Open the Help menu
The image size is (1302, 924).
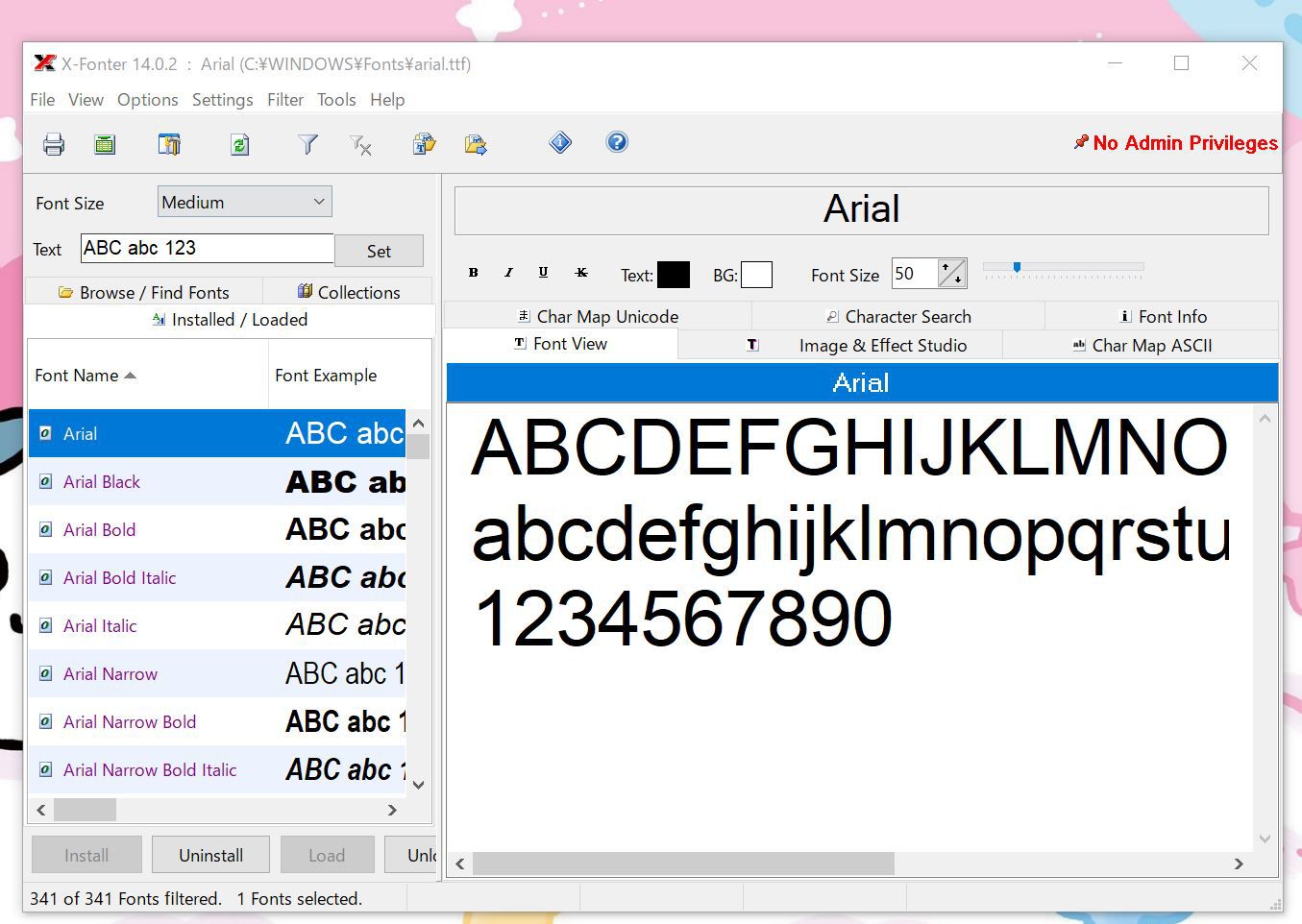(387, 99)
